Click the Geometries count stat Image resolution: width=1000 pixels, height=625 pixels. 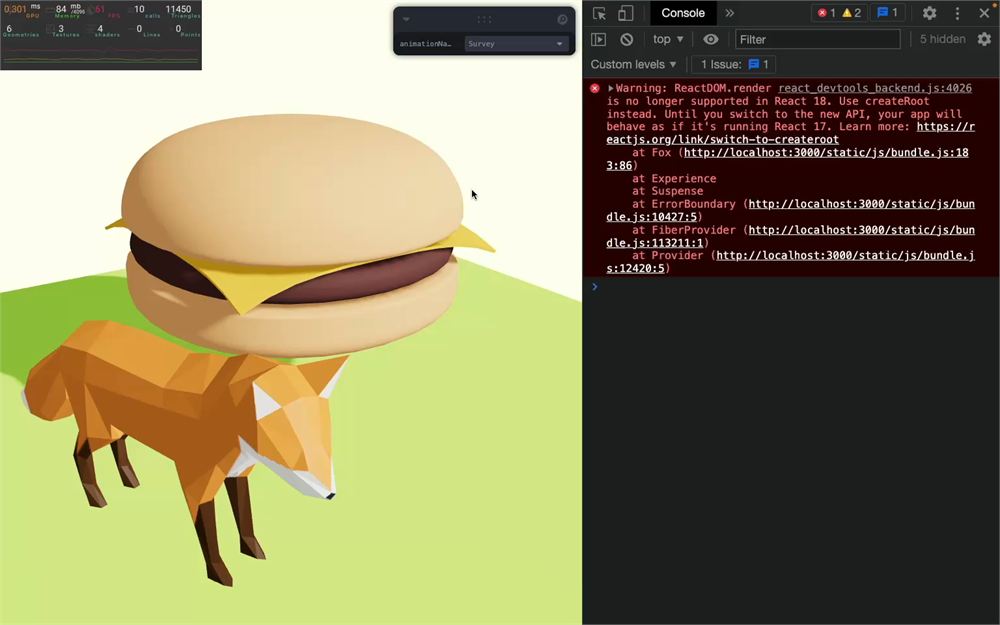pos(21,31)
